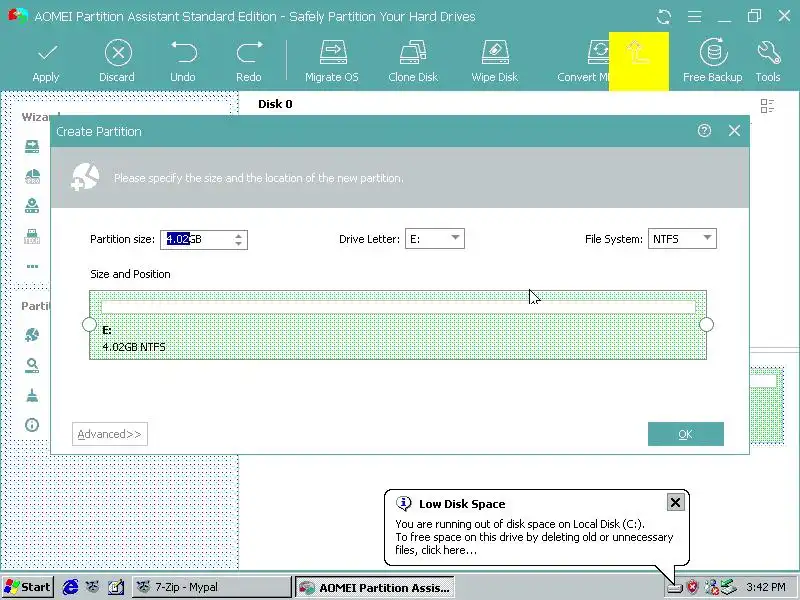Click the drive-with-person wizard sidebar icon
This screenshot has height=600, width=800.
pos(32,206)
